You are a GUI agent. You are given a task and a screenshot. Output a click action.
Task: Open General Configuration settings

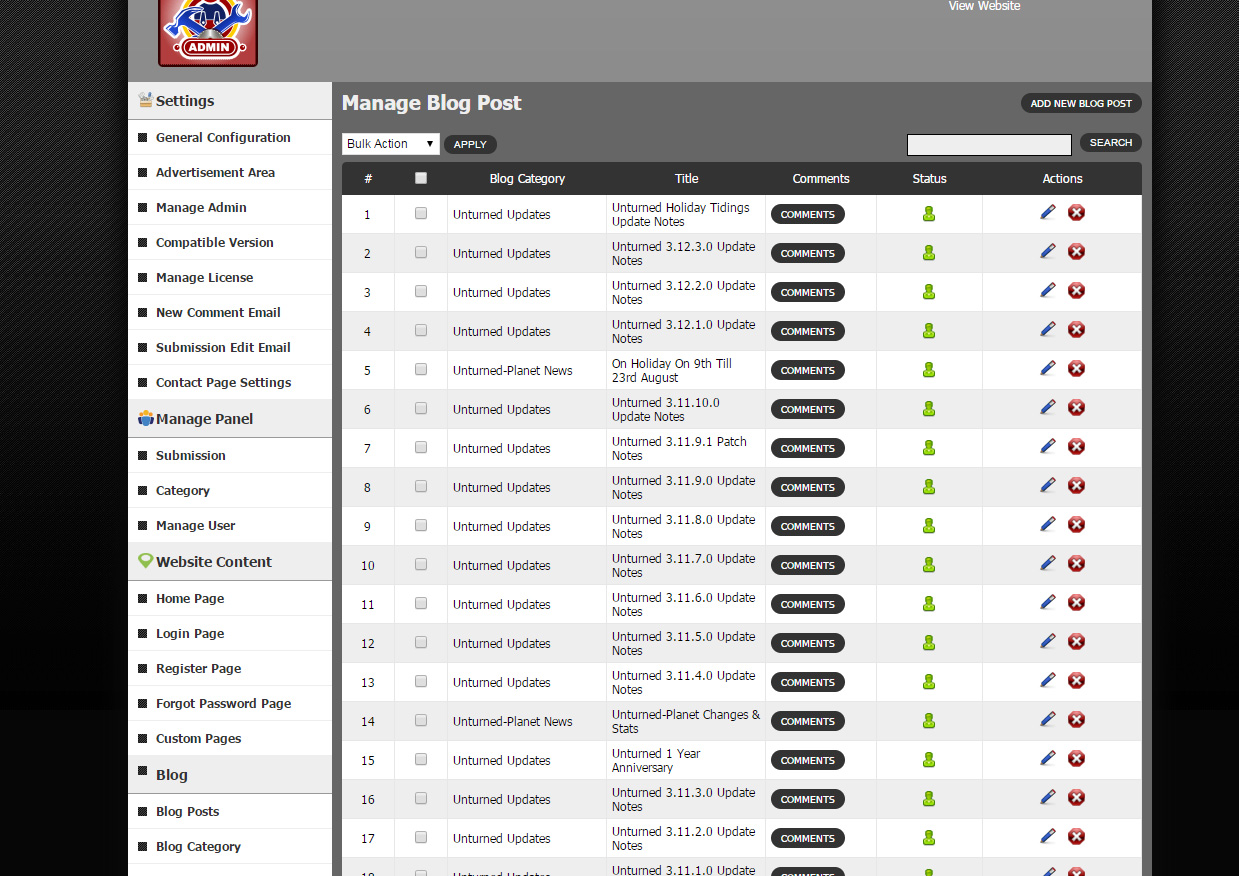223,137
